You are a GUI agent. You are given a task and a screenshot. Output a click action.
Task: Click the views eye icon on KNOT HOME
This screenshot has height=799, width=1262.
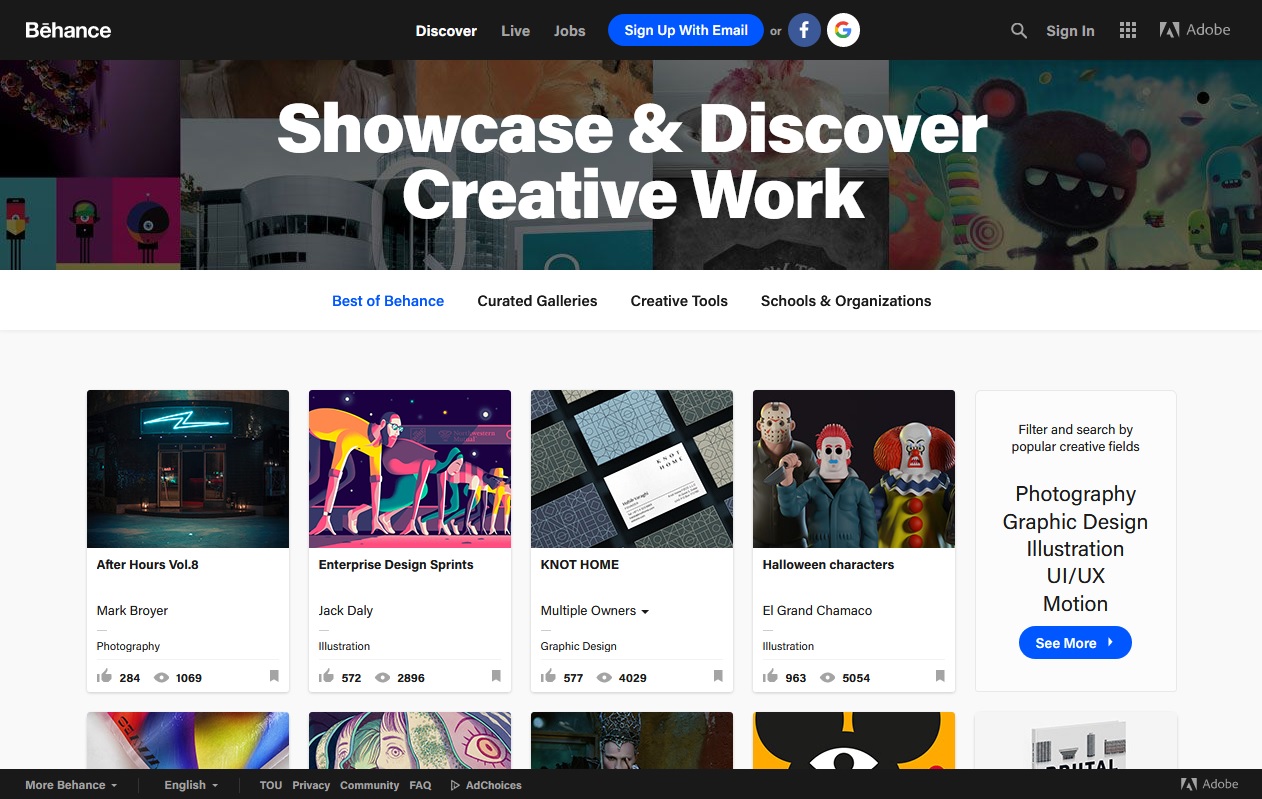coord(604,677)
